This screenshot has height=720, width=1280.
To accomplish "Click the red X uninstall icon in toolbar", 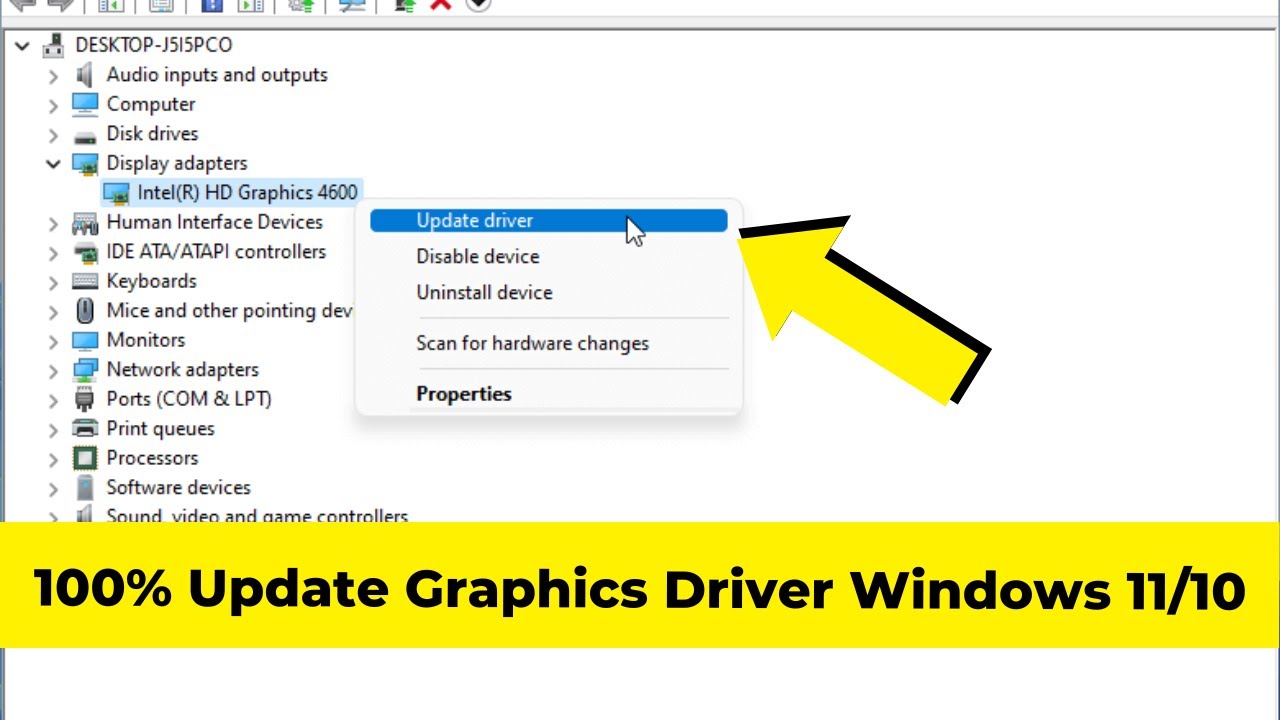I will pyautogui.click(x=439, y=4).
